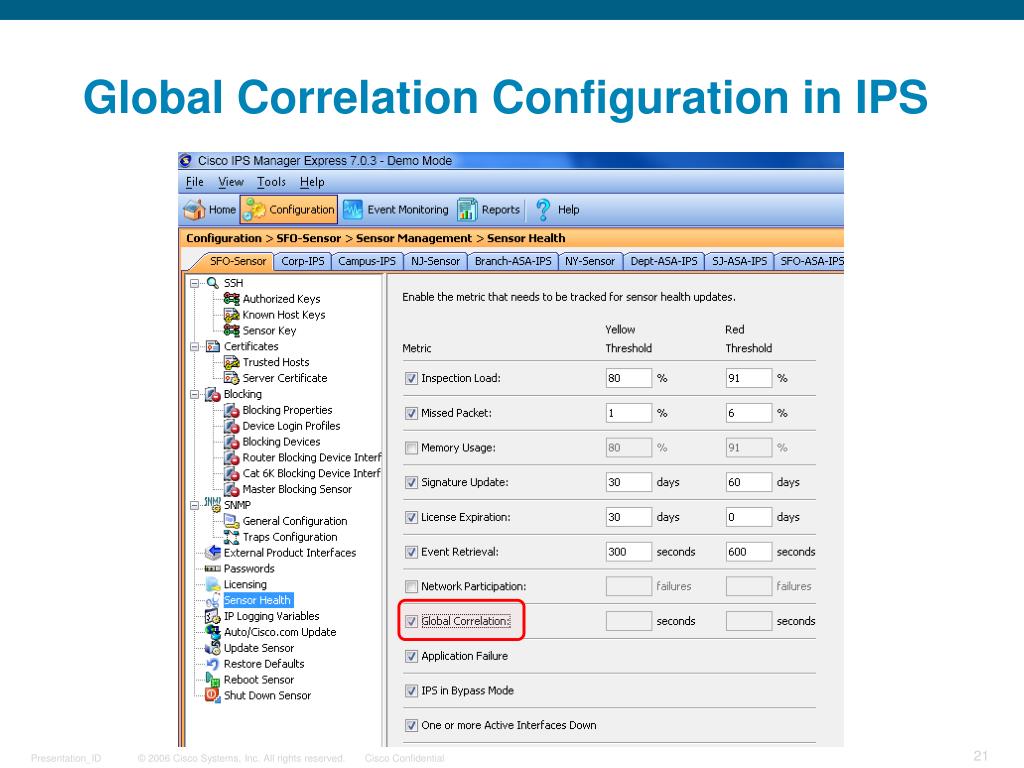1024x768 pixels.
Task: Select the General Configuration icon
Action: (231, 520)
